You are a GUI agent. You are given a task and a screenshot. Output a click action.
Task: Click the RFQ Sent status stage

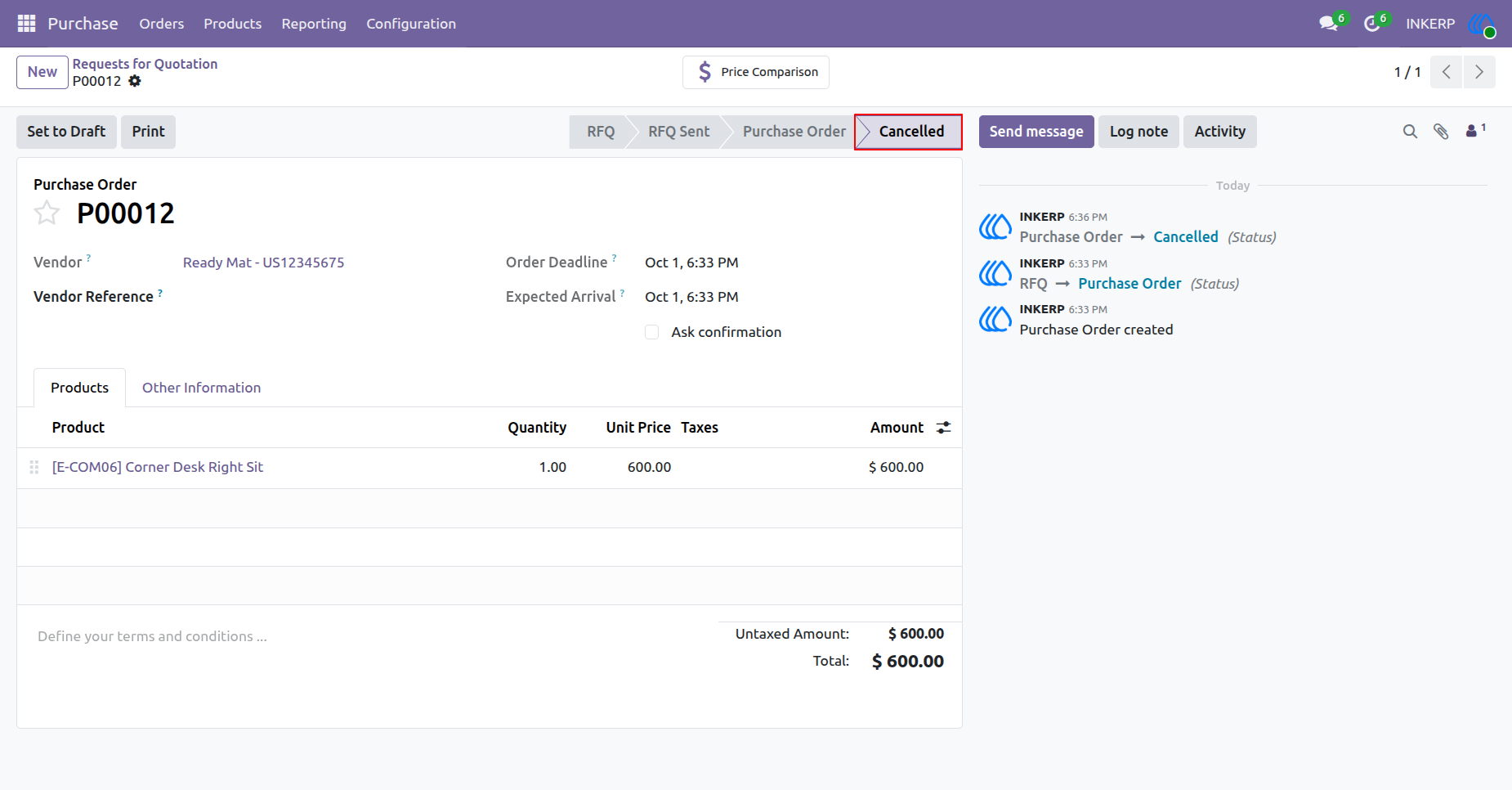pos(678,132)
